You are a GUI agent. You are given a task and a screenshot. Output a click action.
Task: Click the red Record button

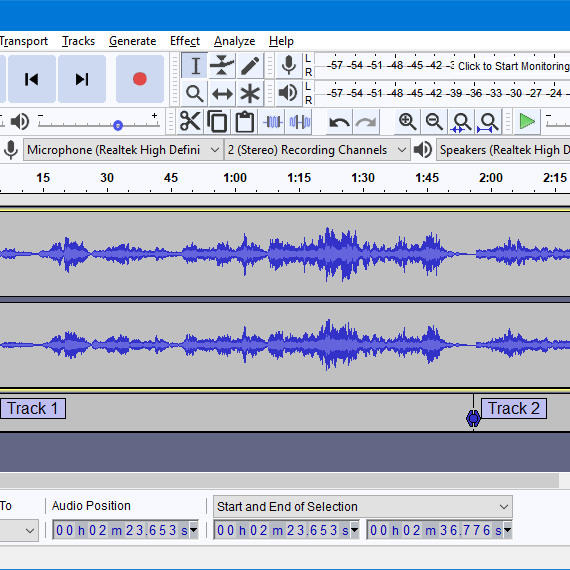tap(140, 79)
